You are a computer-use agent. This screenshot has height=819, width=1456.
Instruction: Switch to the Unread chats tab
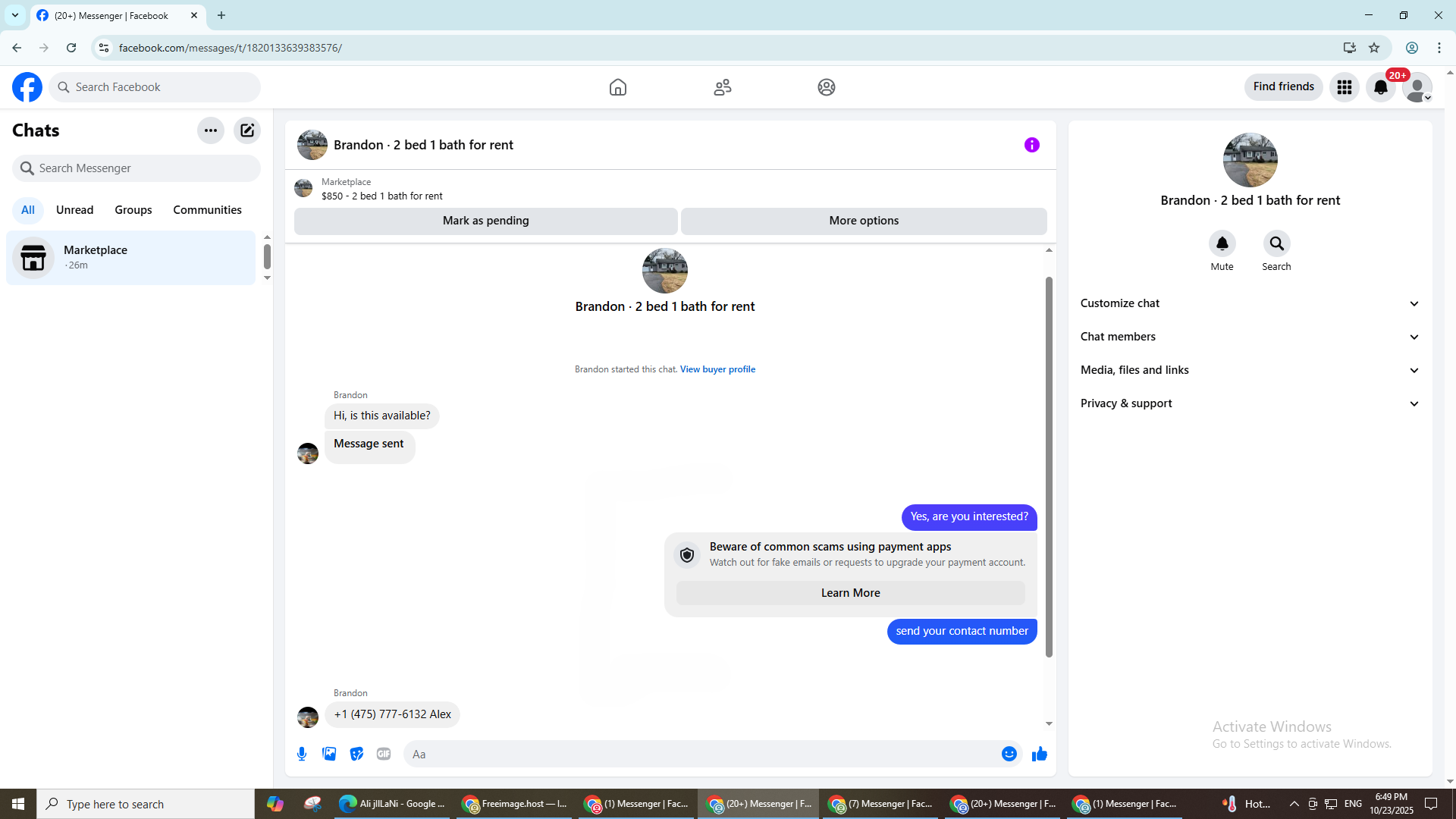pyautogui.click(x=74, y=210)
